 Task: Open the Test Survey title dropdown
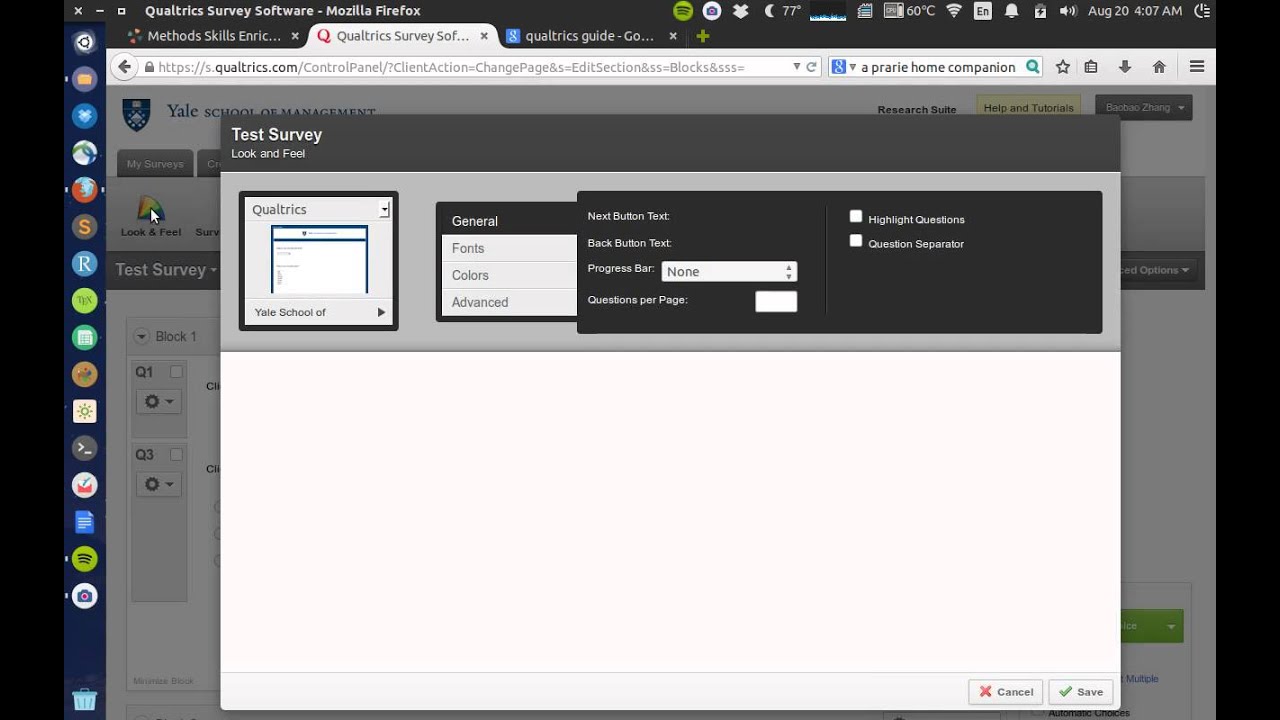166,269
